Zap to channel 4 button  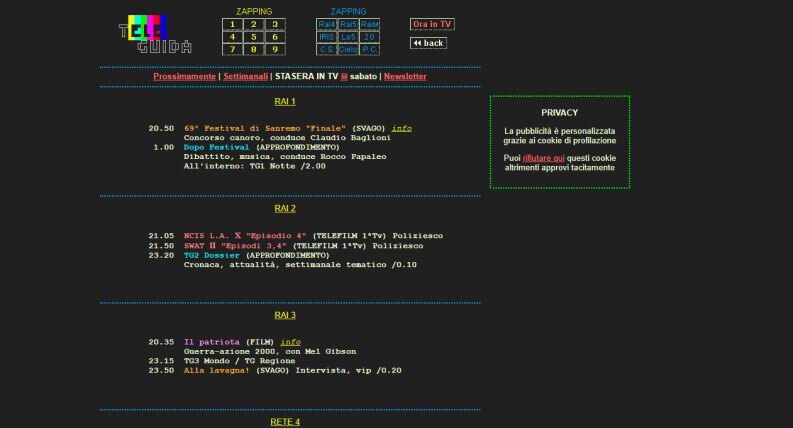click(232, 37)
